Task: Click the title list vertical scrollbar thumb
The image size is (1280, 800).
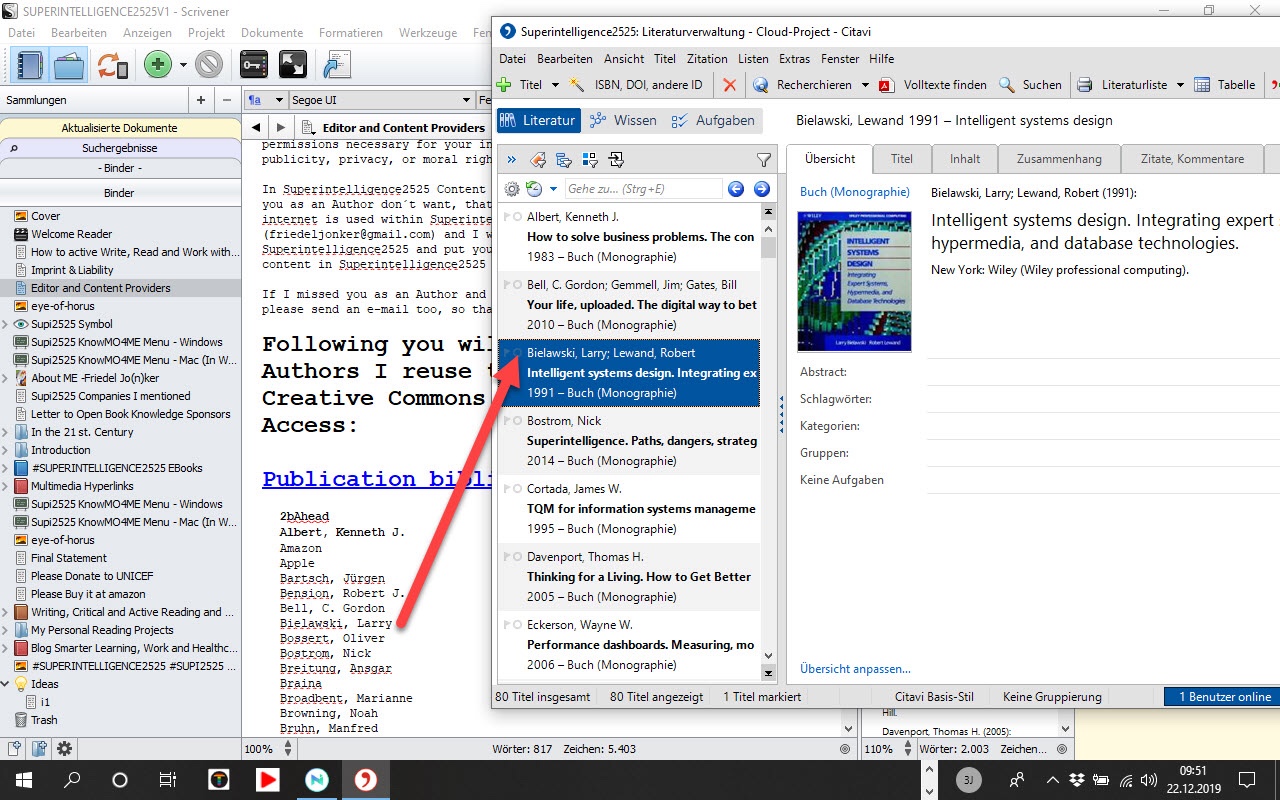Action: point(768,246)
